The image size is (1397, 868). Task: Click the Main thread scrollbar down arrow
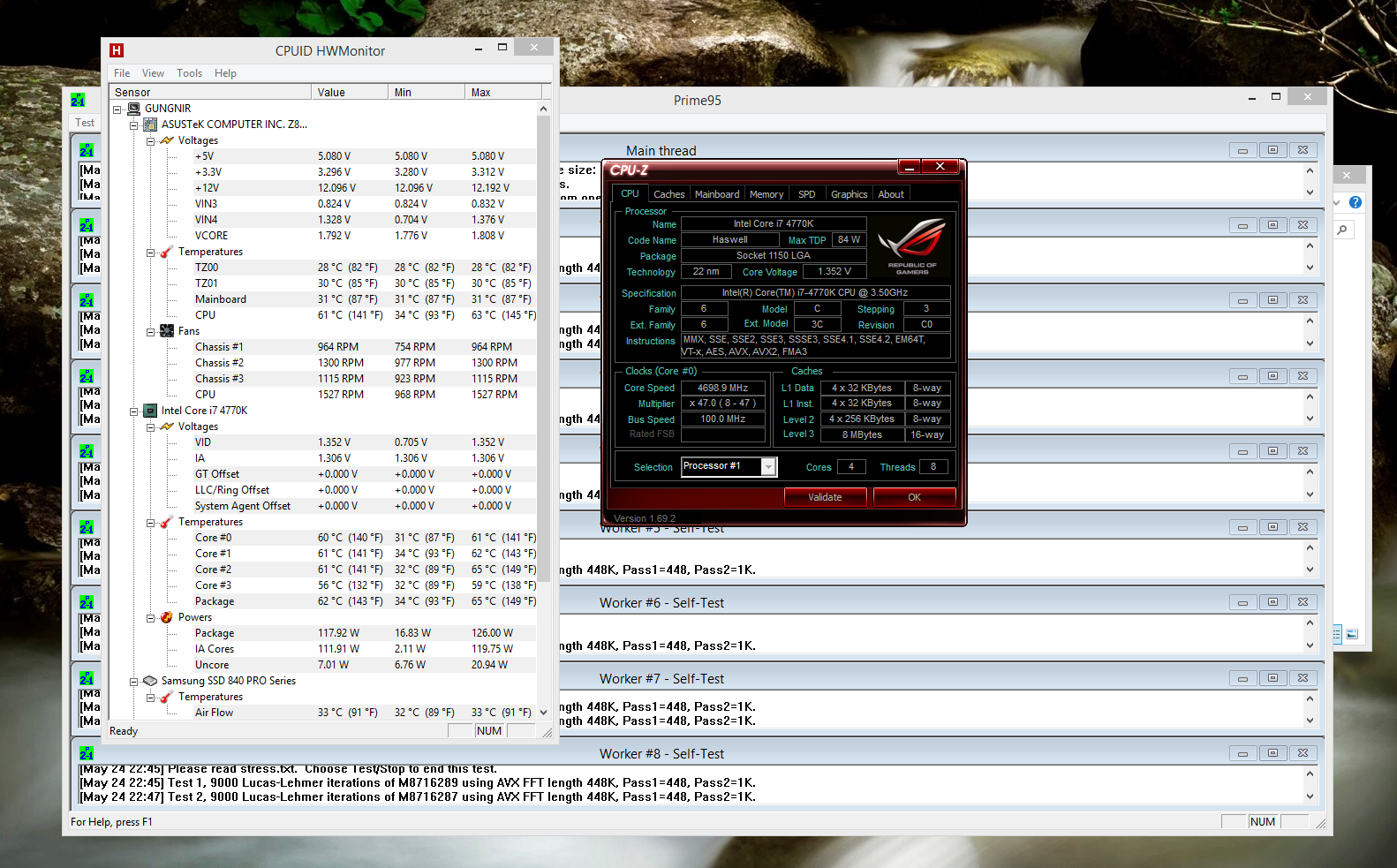pyautogui.click(x=1310, y=192)
